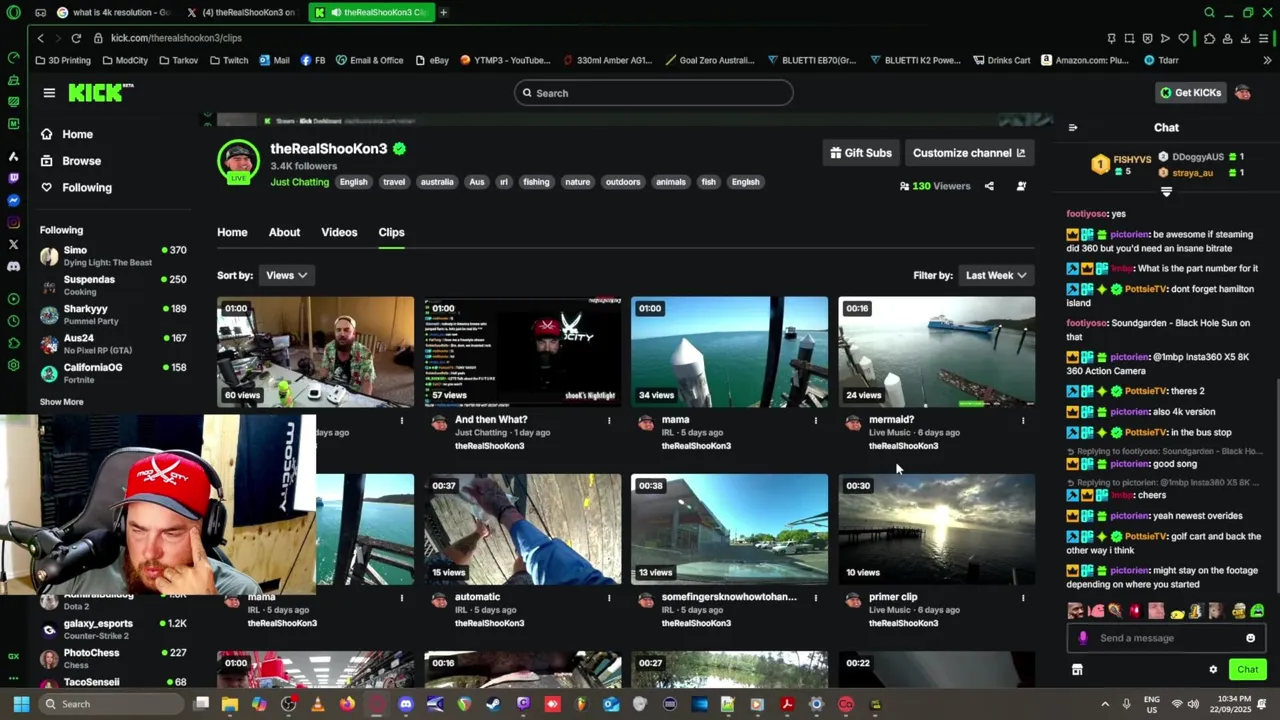Reload the page in browser toolbar
The height and width of the screenshot is (720, 1280).
[76, 38]
